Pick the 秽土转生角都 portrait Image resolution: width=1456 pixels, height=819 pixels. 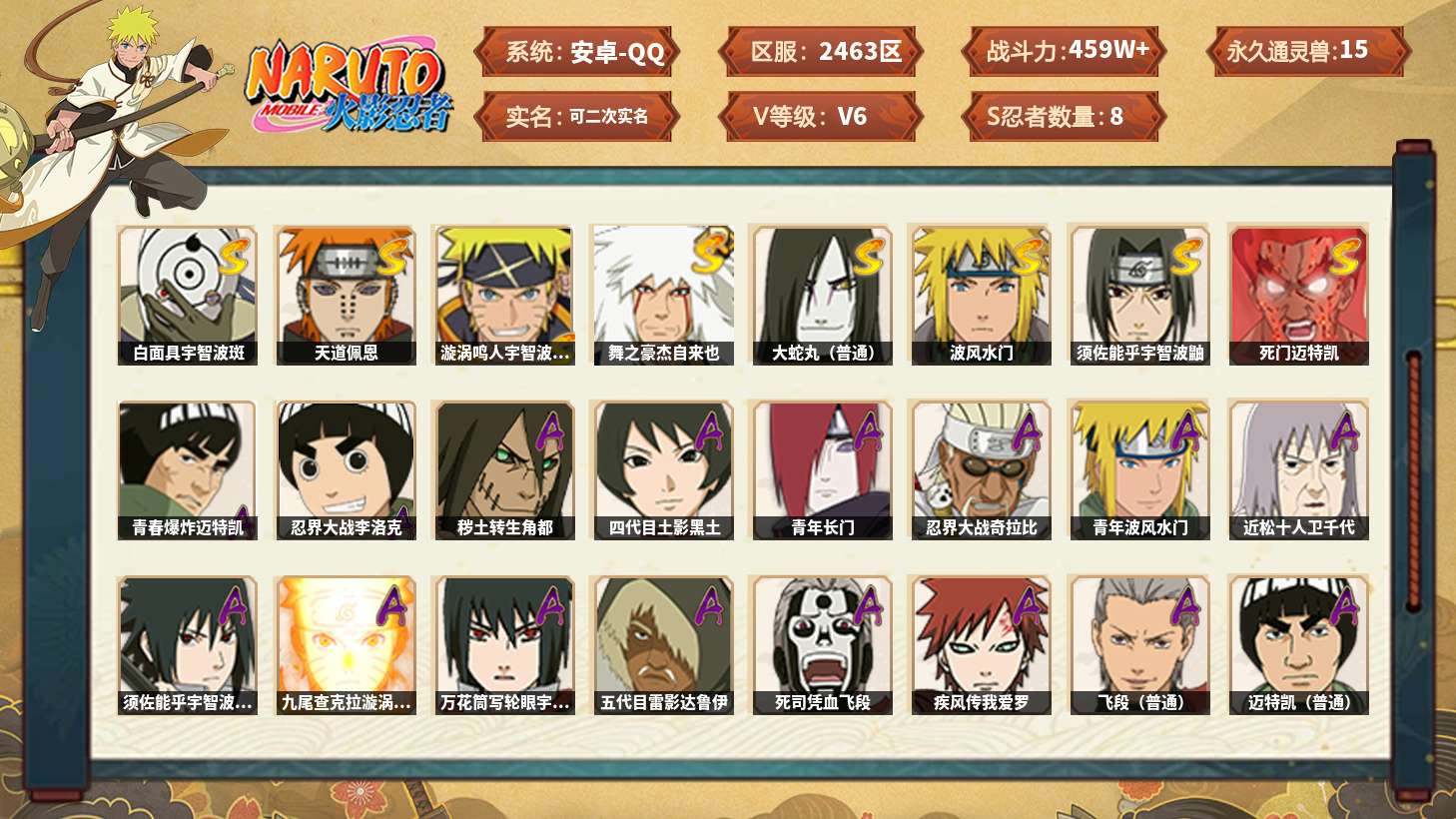click(504, 471)
